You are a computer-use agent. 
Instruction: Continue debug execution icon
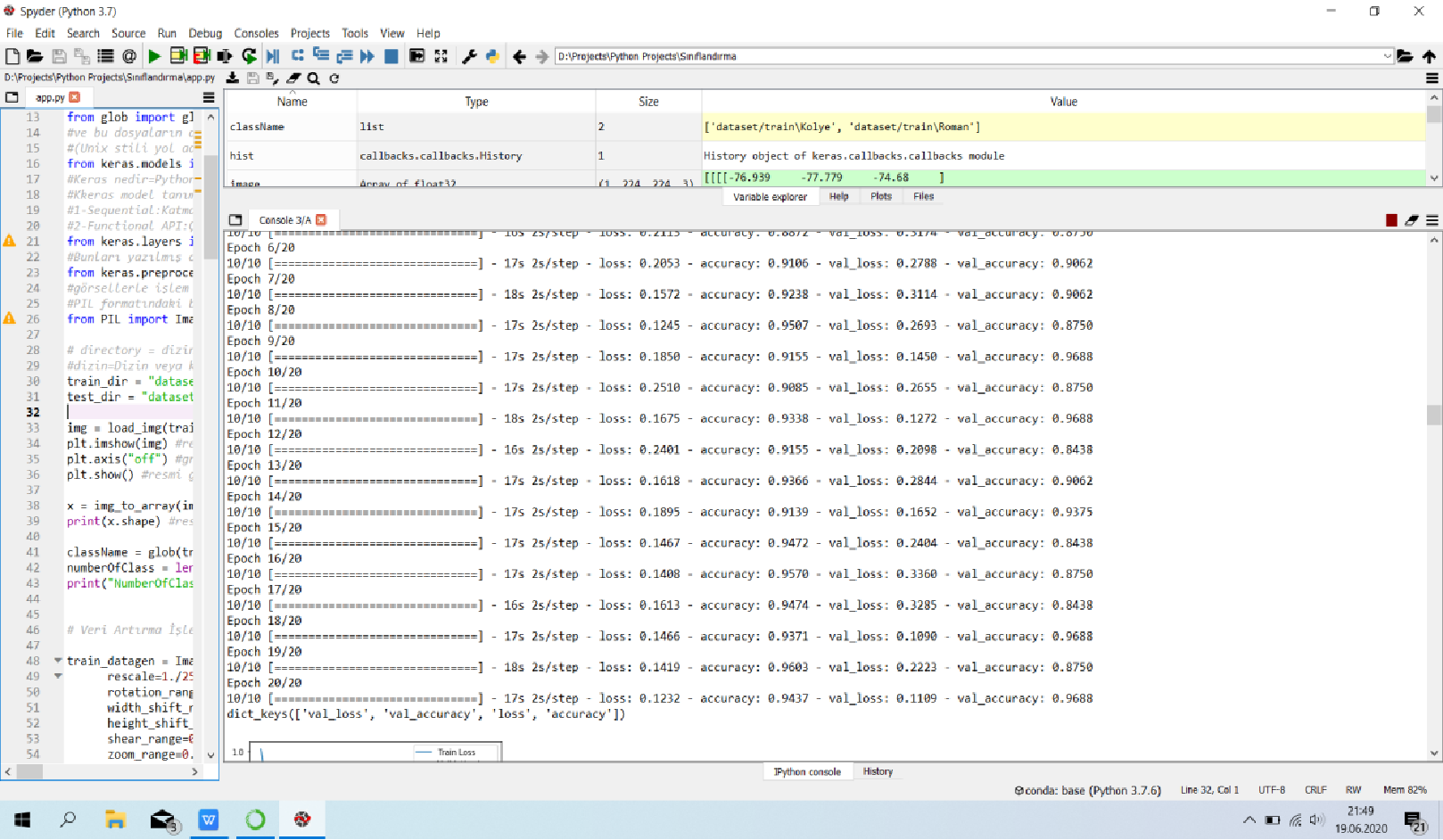(367, 56)
